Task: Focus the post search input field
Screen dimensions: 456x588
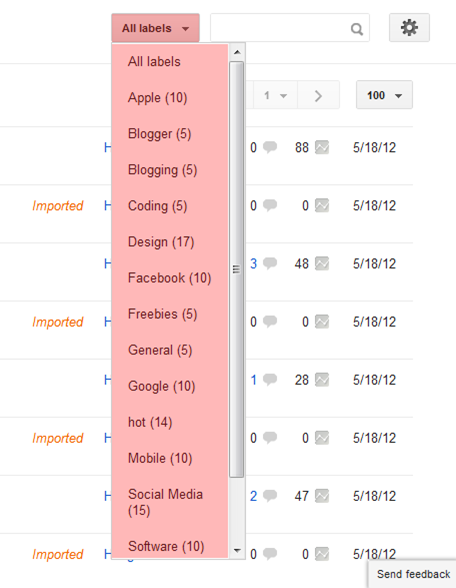Action: click(x=280, y=28)
